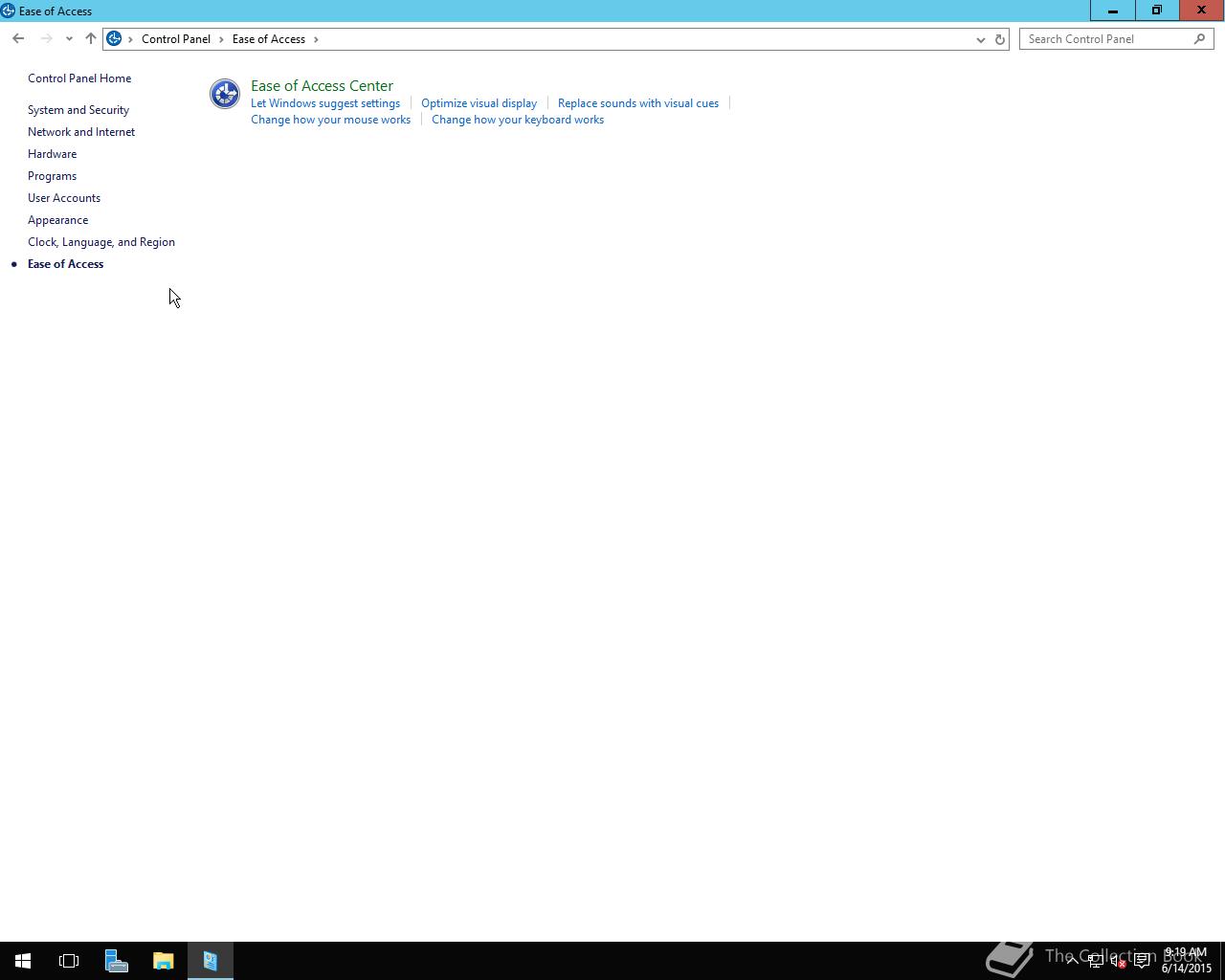Show hidden tray icons chevron

[x=1072, y=961]
